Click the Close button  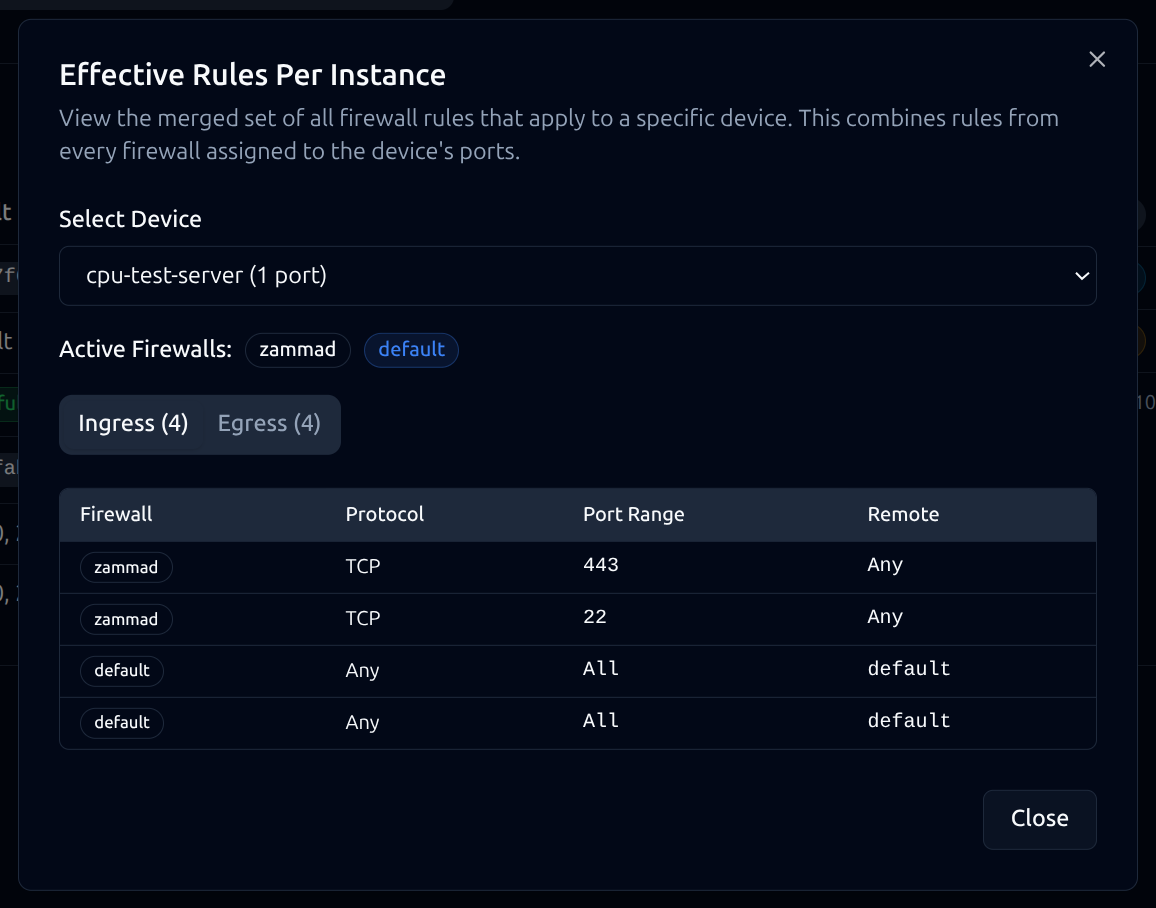click(x=1039, y=819)
